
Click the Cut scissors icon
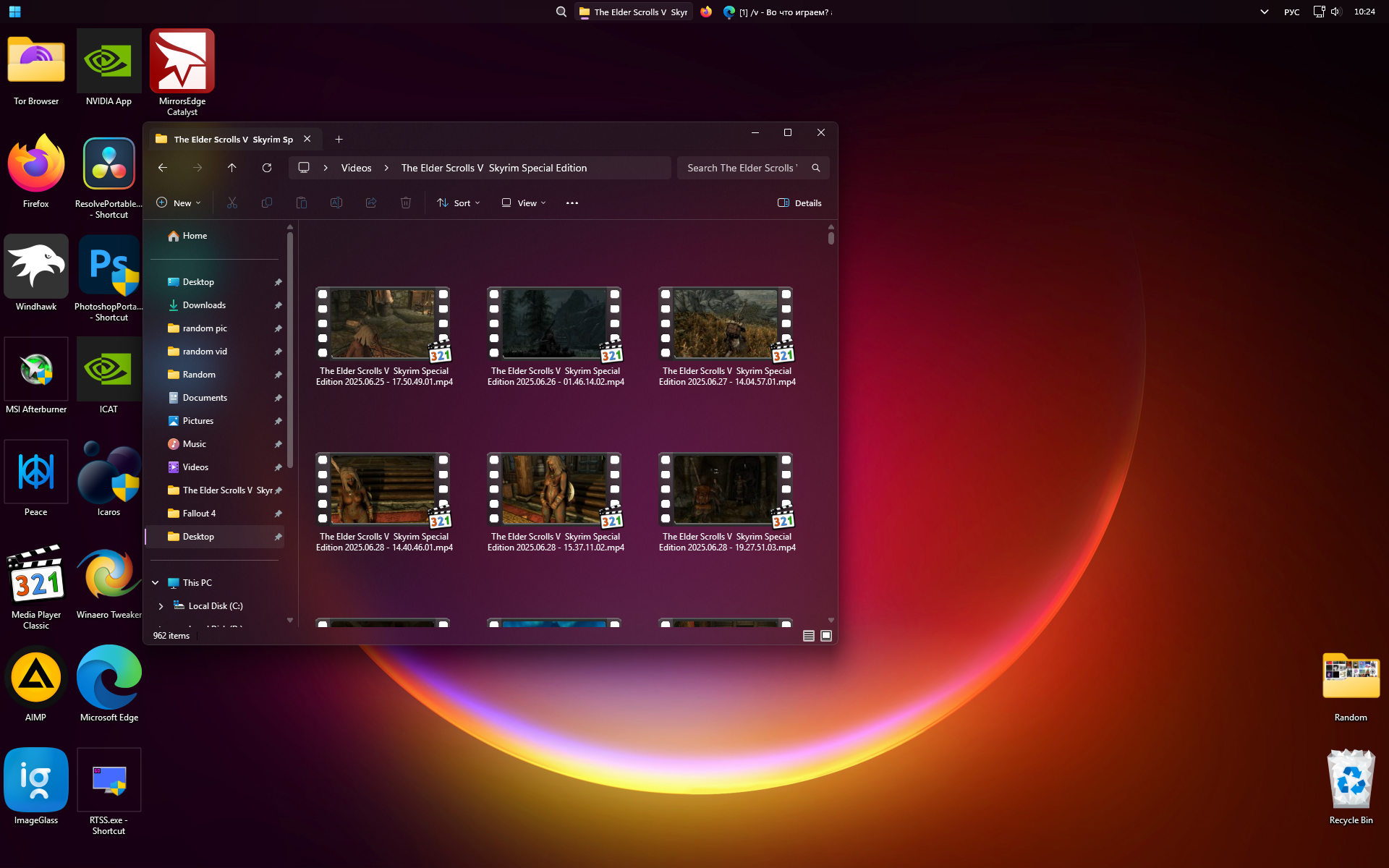[232, 203]
